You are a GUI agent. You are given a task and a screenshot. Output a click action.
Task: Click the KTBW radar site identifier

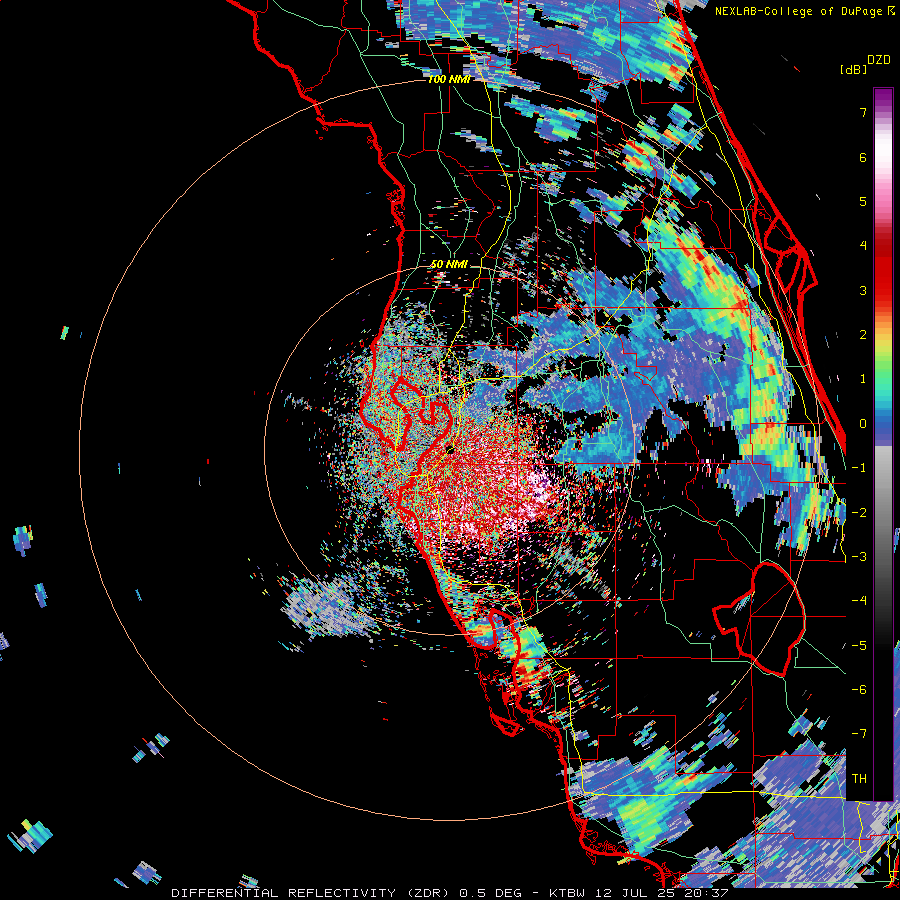point(569,893)
